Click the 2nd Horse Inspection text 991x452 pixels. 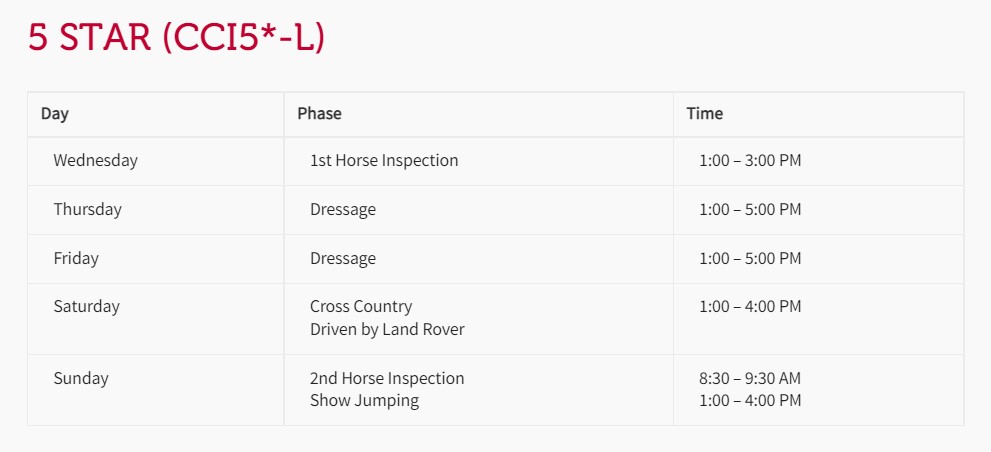(x=387, y=379)
